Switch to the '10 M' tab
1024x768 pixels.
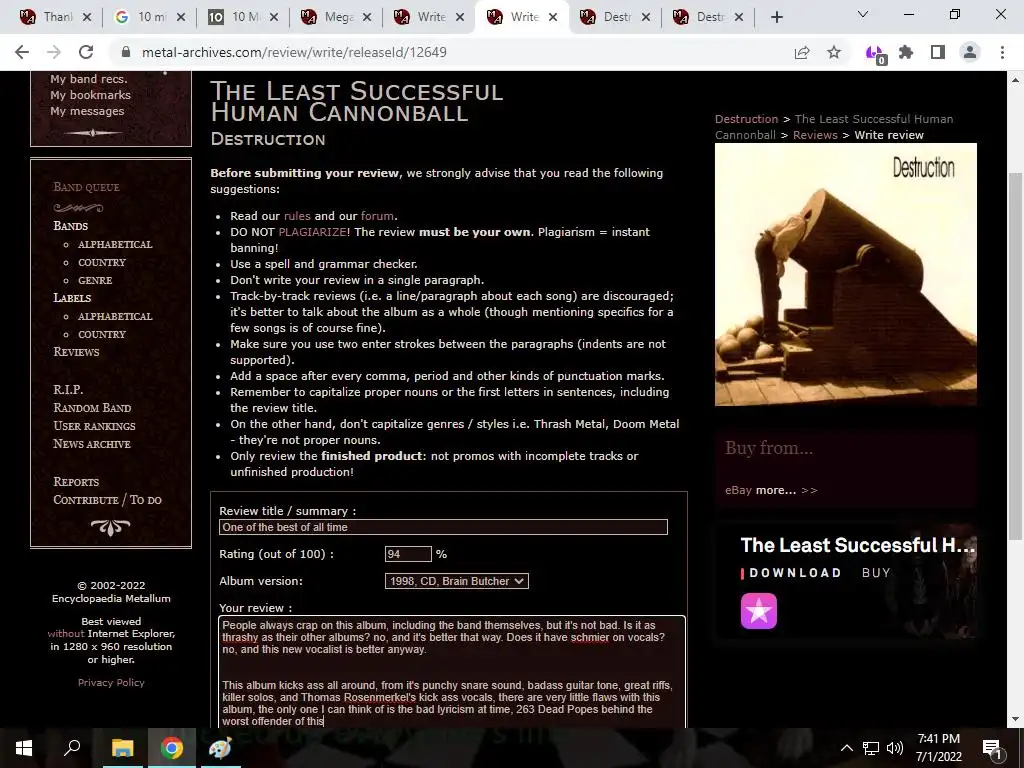coord(243,18)
